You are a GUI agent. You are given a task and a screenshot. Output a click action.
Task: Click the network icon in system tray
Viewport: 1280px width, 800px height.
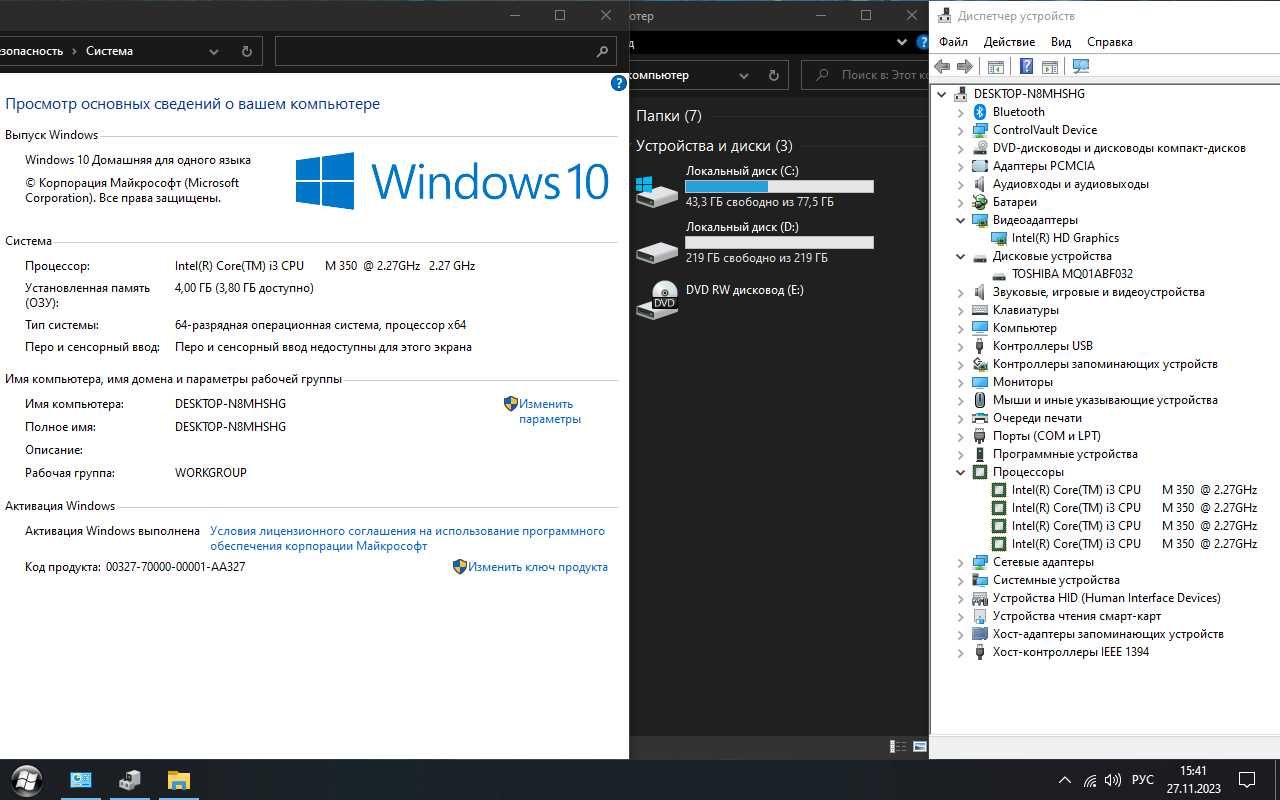1090,780
